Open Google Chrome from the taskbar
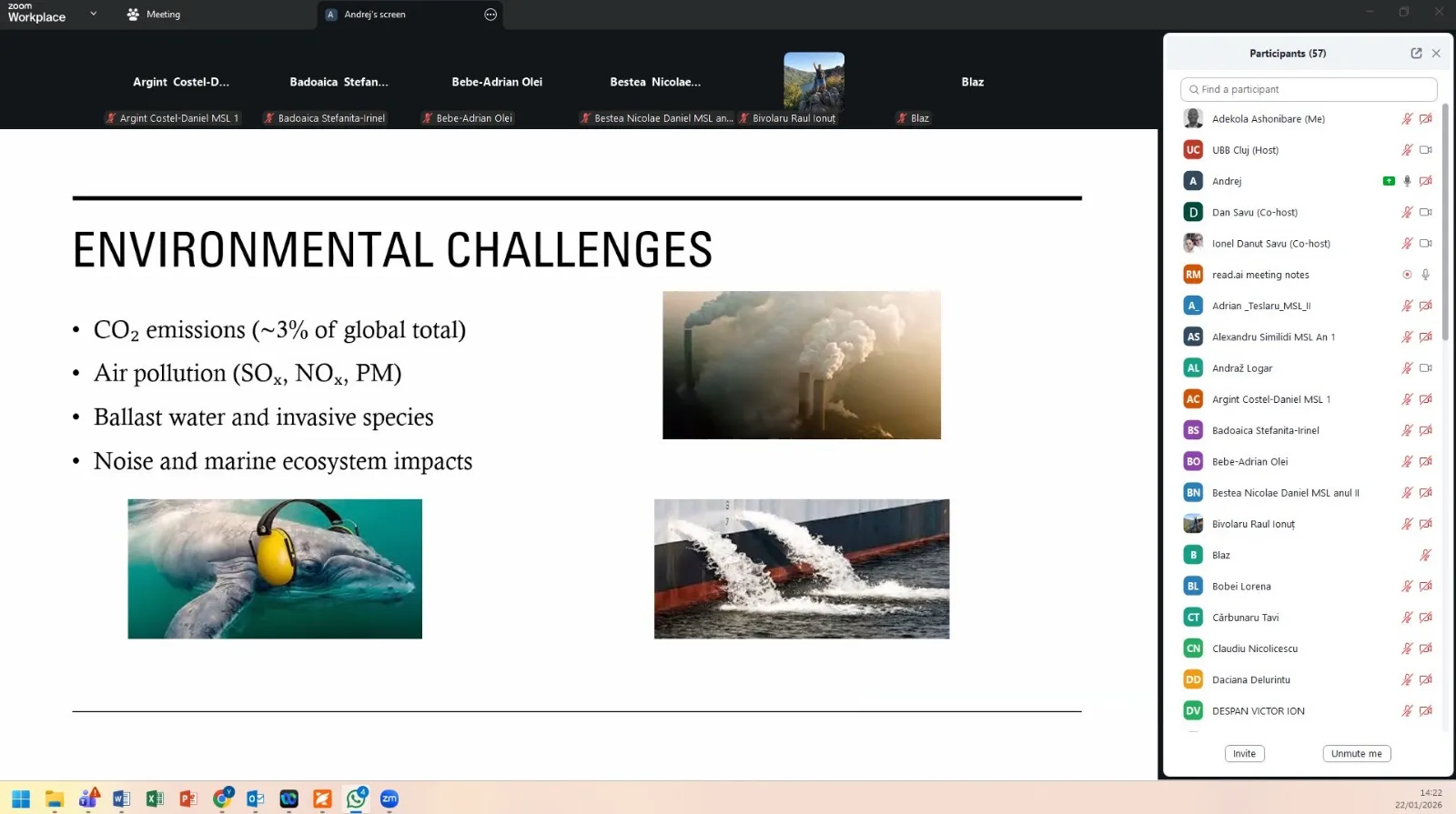 tap(222, 799)
